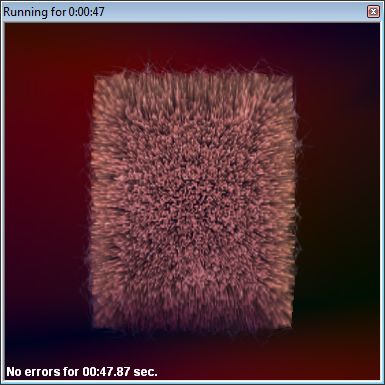385x385 pixels.
Task: Click the center of the furry cube
Action: pos(193,200)
